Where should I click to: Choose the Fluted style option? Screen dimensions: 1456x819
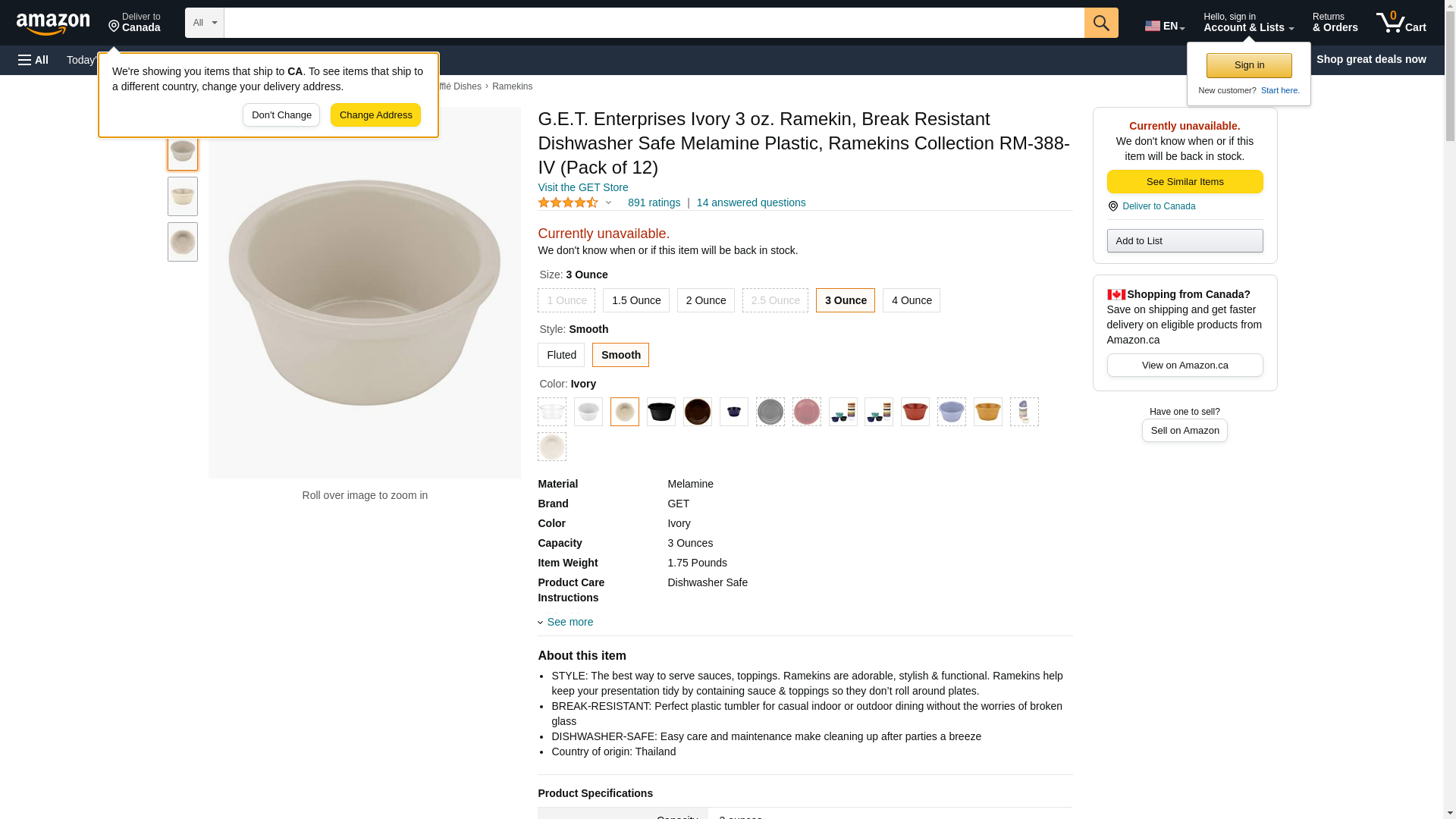(x=561, y=356)
